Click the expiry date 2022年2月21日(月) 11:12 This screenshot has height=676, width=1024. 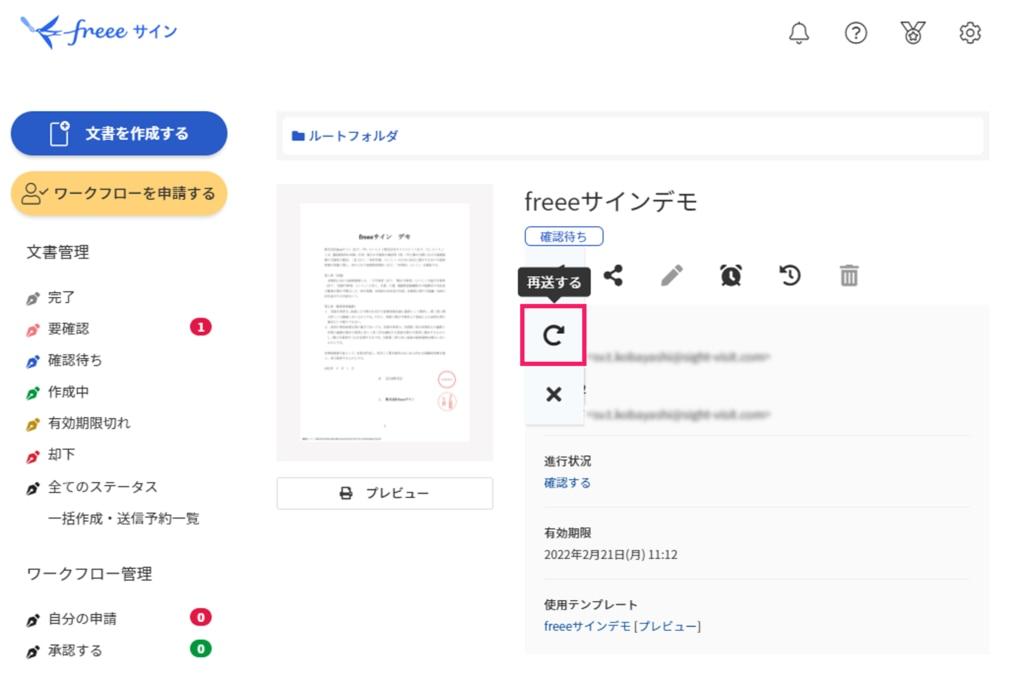point(610,555)
